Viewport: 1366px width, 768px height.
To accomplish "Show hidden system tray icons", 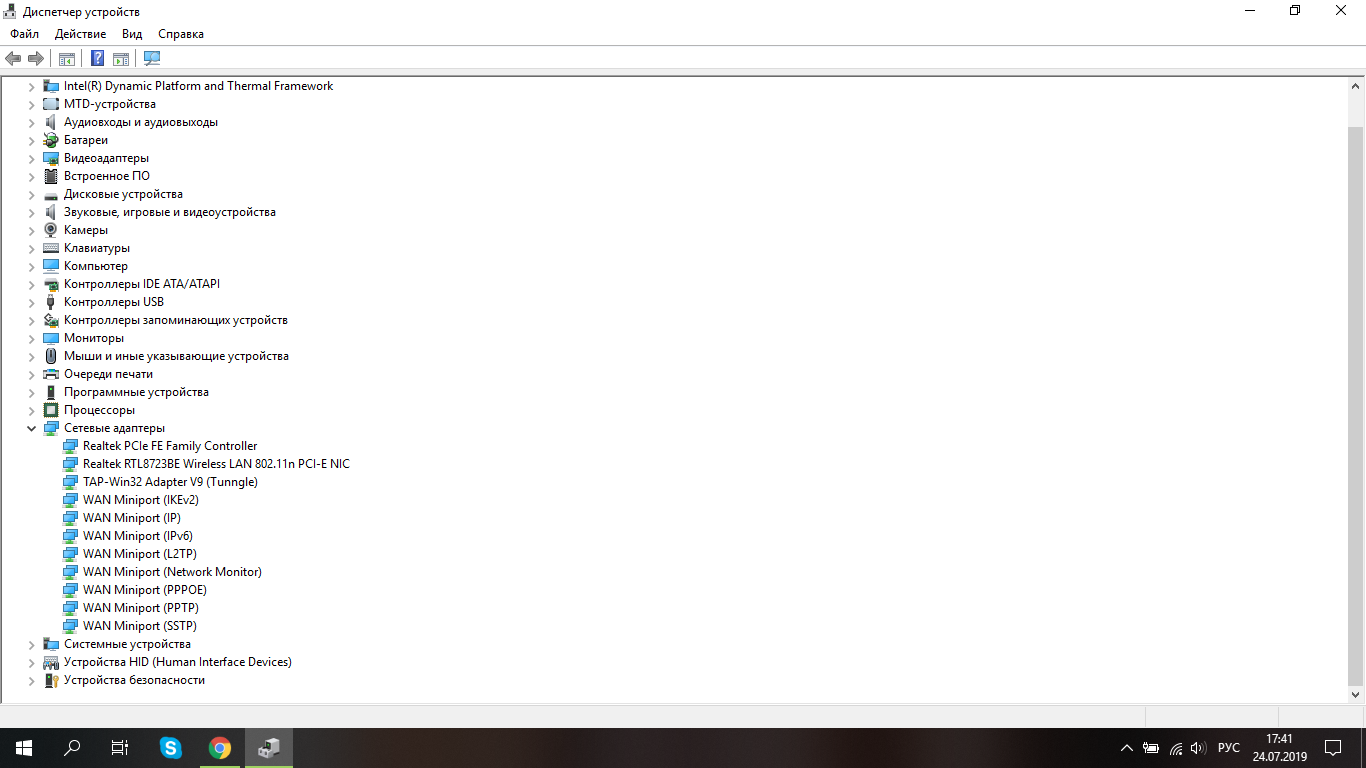I will 1127,748.
